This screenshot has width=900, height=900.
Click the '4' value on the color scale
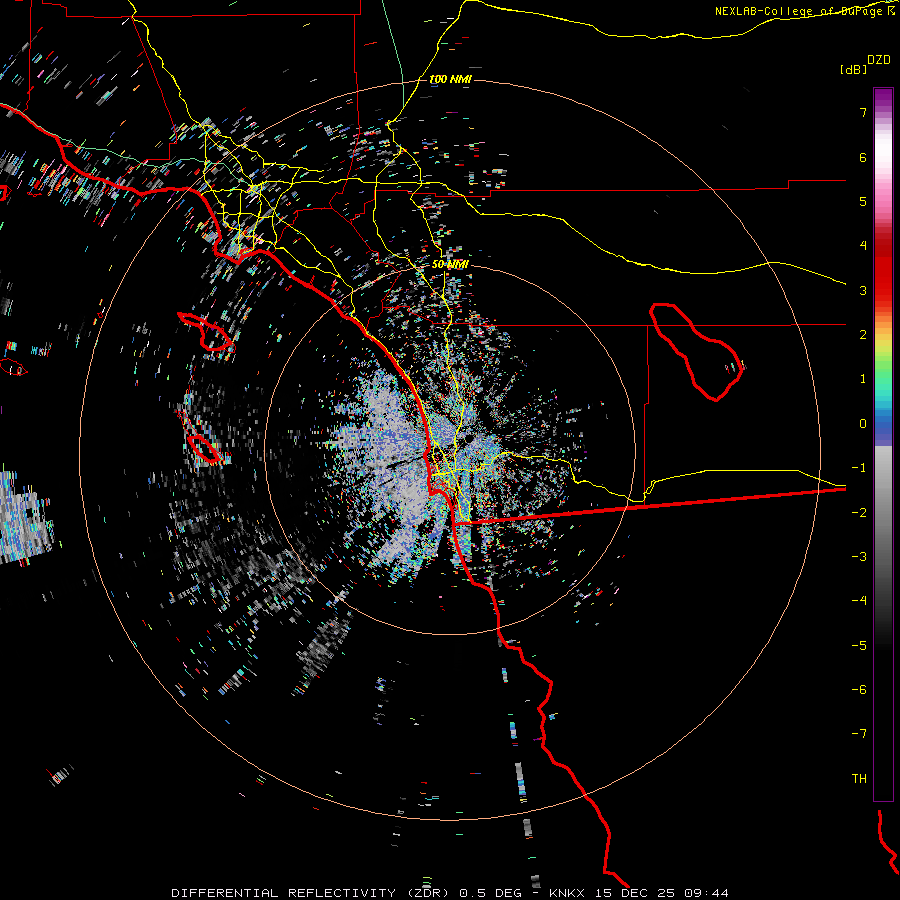pyautogui.click(x=863, y=246)
